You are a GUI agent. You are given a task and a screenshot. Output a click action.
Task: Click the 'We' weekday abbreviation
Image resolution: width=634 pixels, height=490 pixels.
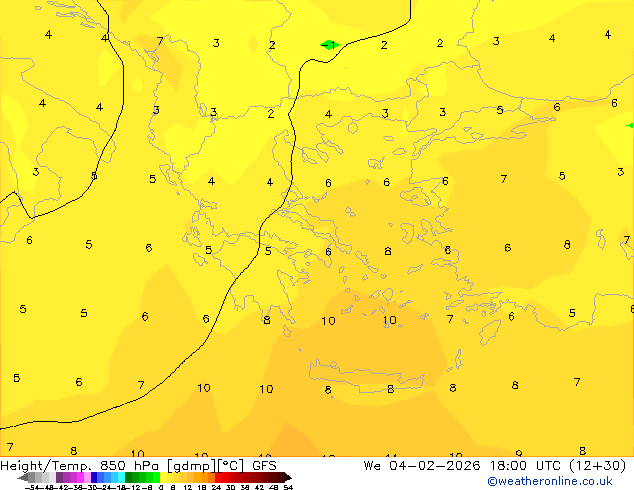point(372,466)
